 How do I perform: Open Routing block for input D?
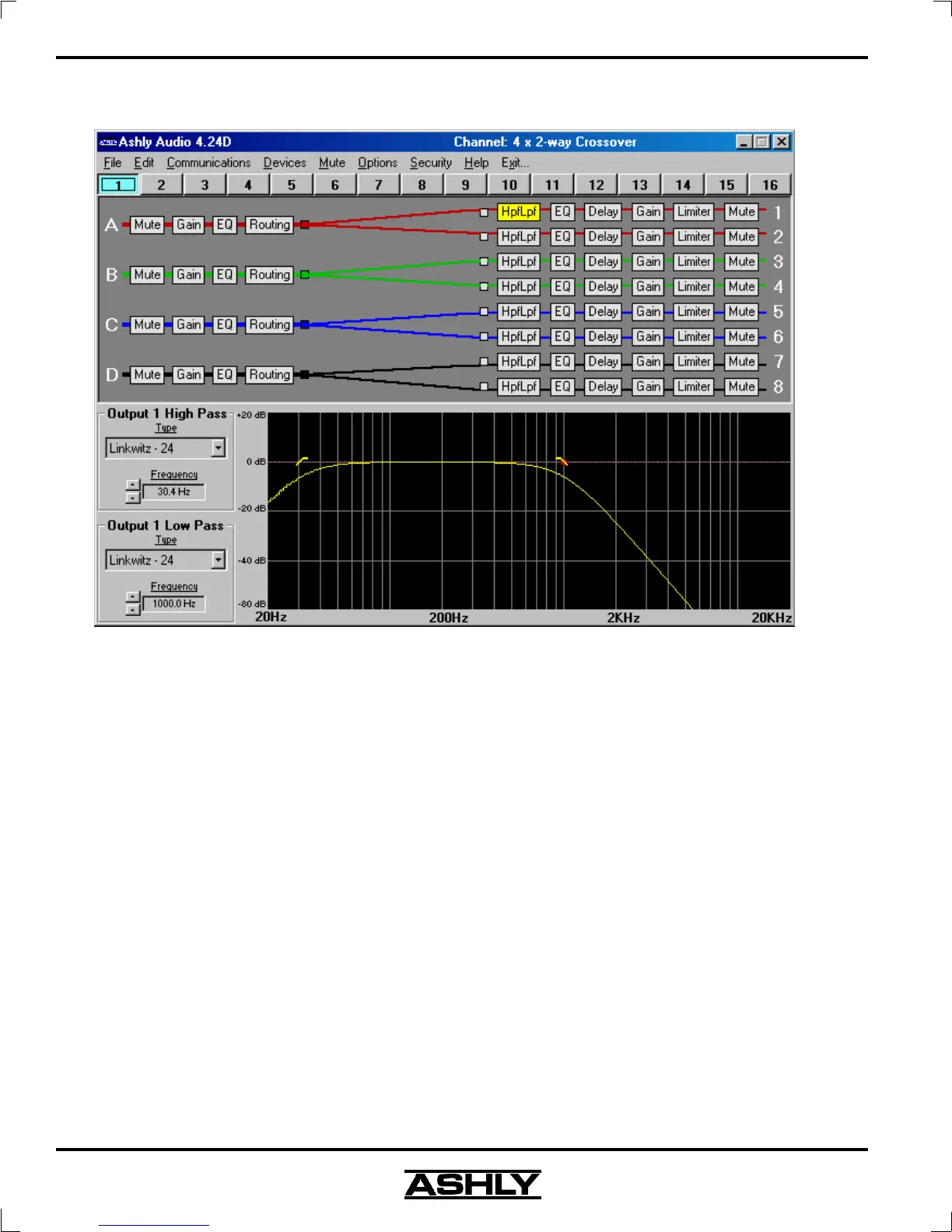[x=269, y=374]
